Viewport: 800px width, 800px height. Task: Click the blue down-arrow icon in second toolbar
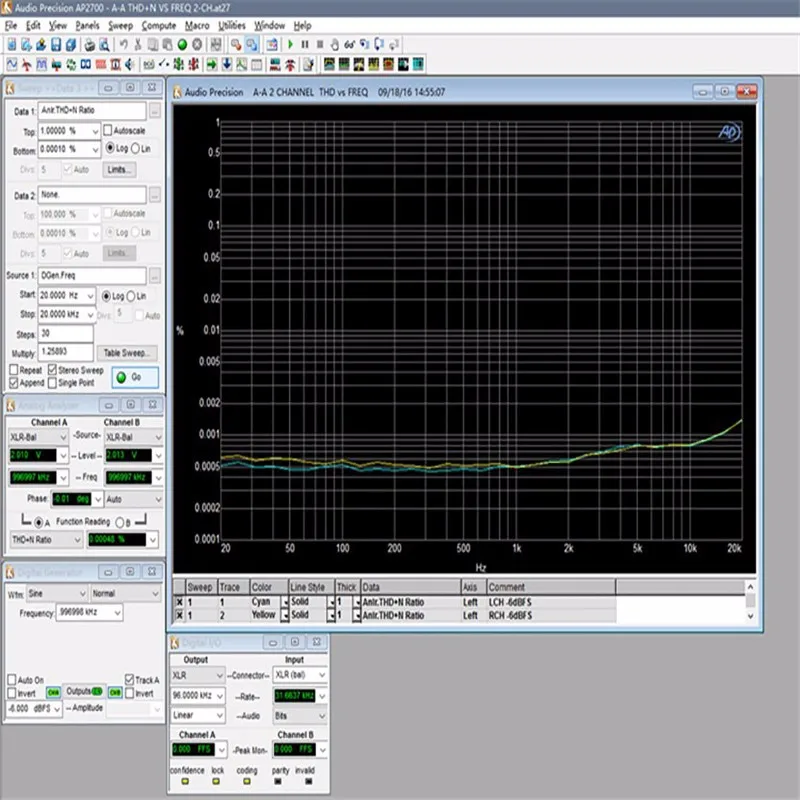[227, 64]
